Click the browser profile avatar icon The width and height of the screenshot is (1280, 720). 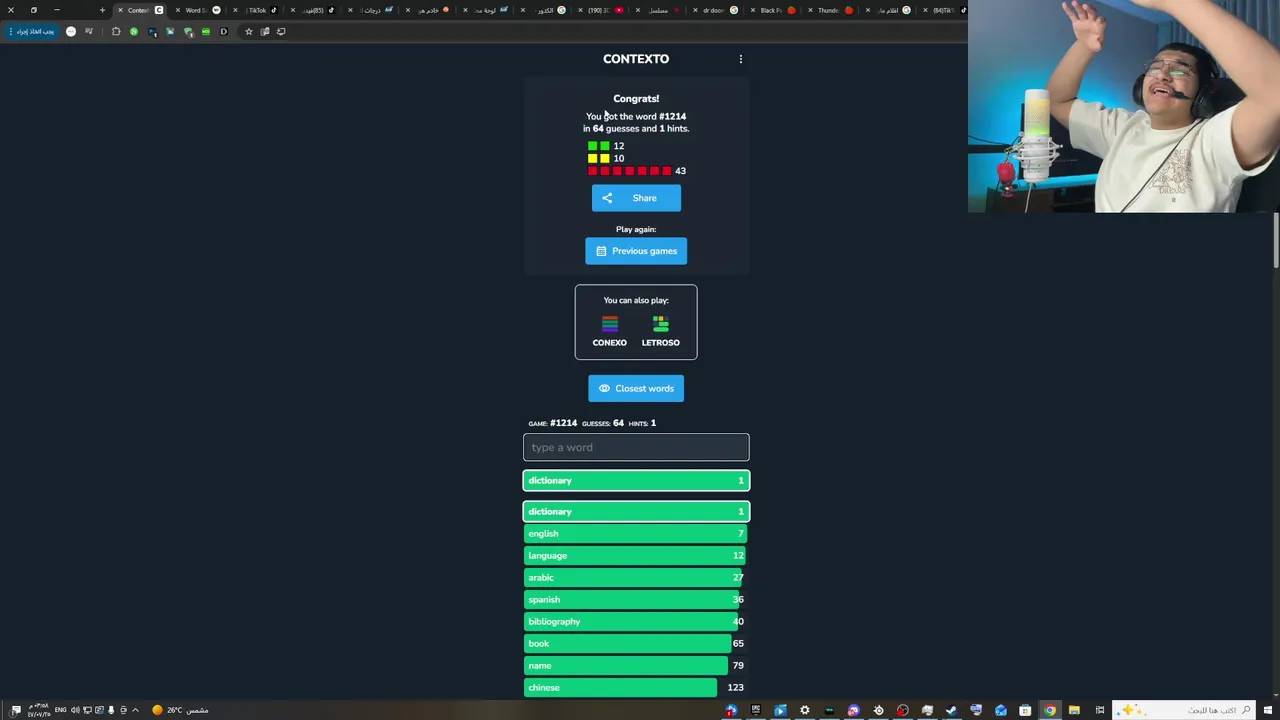(71, 31)
